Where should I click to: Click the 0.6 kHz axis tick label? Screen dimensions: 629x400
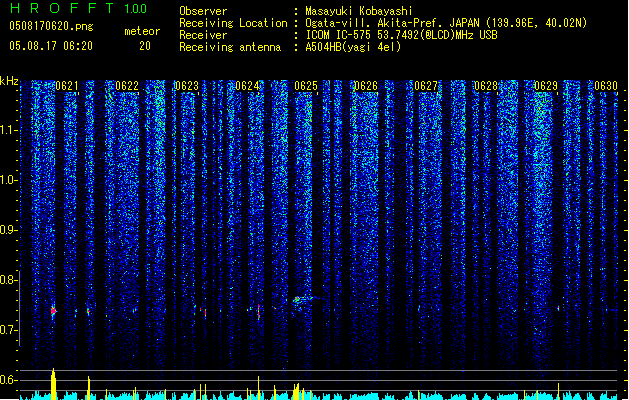click(9, 380)
